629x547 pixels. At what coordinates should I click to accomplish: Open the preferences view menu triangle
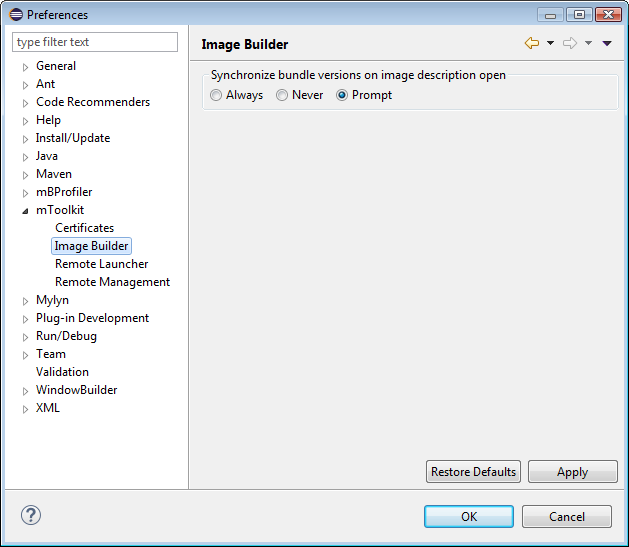point(607,43)
